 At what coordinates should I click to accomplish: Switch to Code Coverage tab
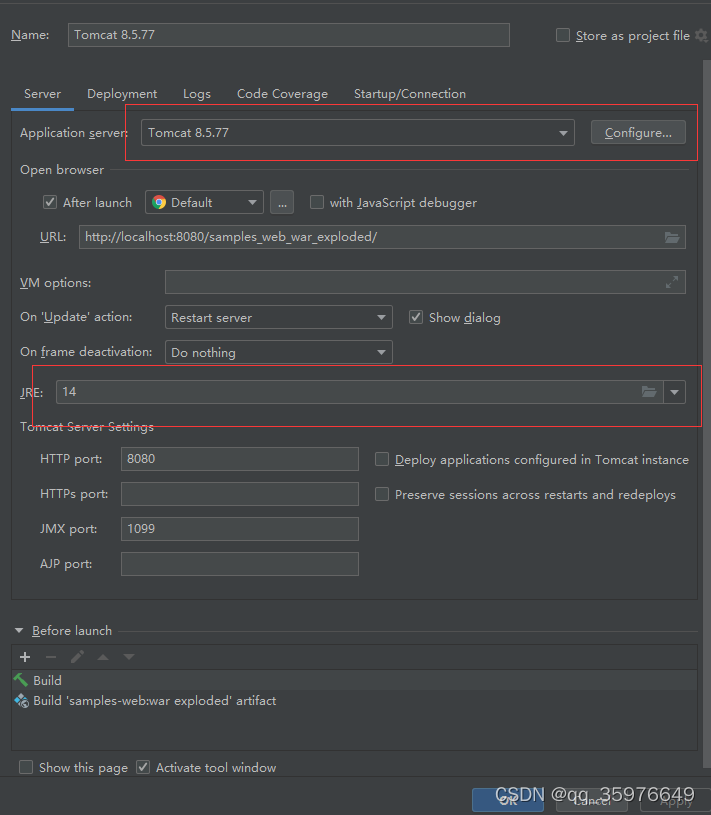pyautogui.click(x=282, y=94)
